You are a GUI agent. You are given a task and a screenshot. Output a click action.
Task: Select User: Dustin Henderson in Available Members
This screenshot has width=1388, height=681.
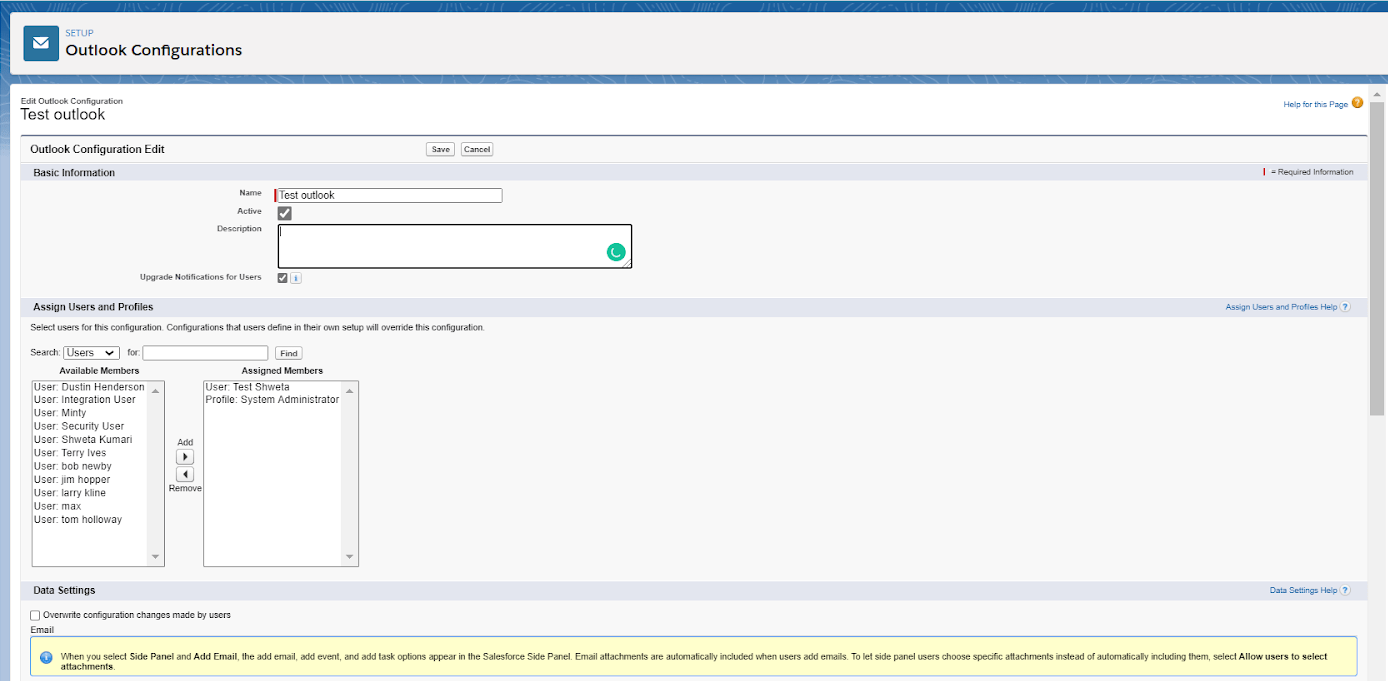[89, 387]
